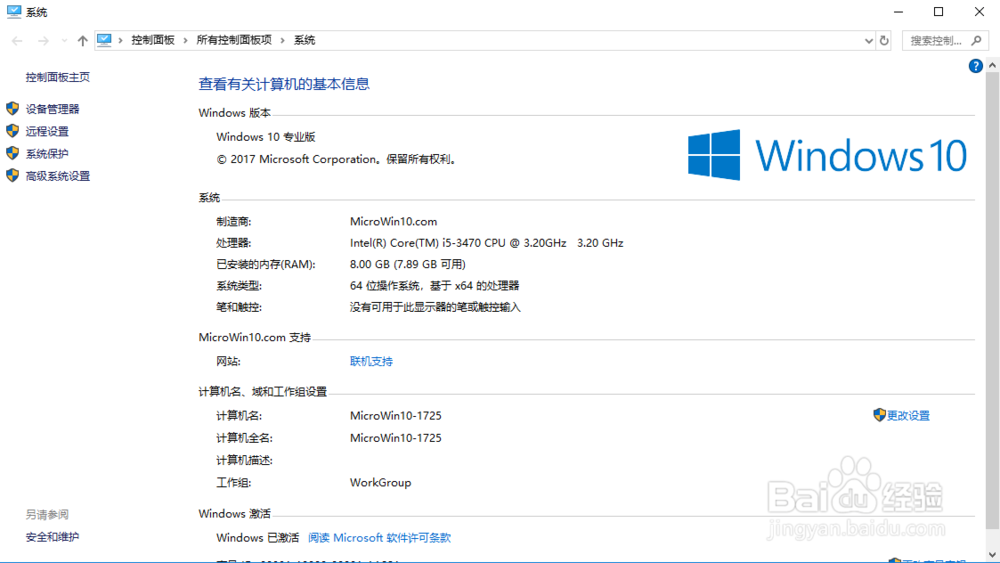Viewport: 1000px width, 563px height.
Task: Expand the chevron after 所有控制面板项 breadcrumb
Action: coord(283,40)
